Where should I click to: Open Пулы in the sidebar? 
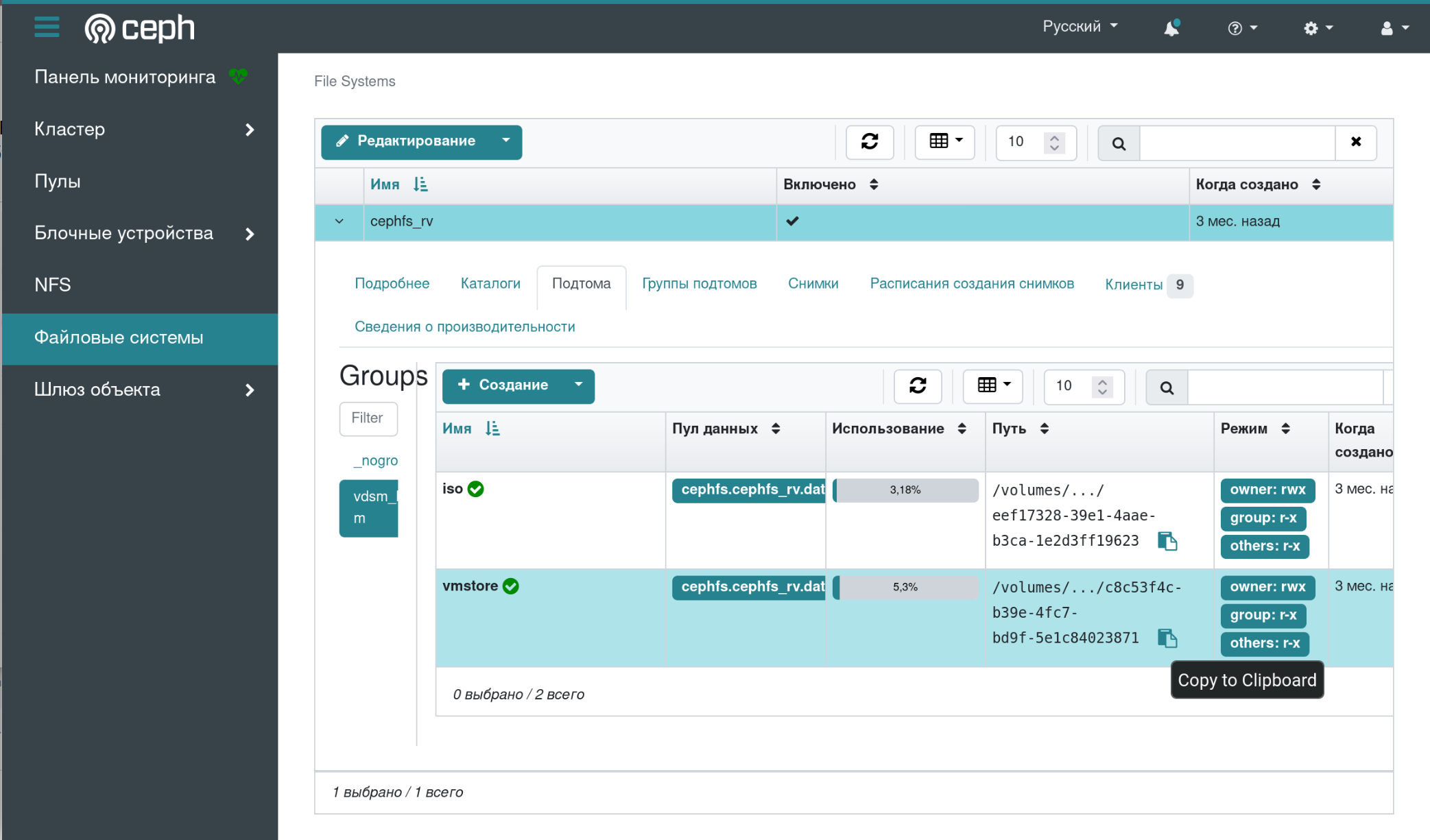(58, 182)
